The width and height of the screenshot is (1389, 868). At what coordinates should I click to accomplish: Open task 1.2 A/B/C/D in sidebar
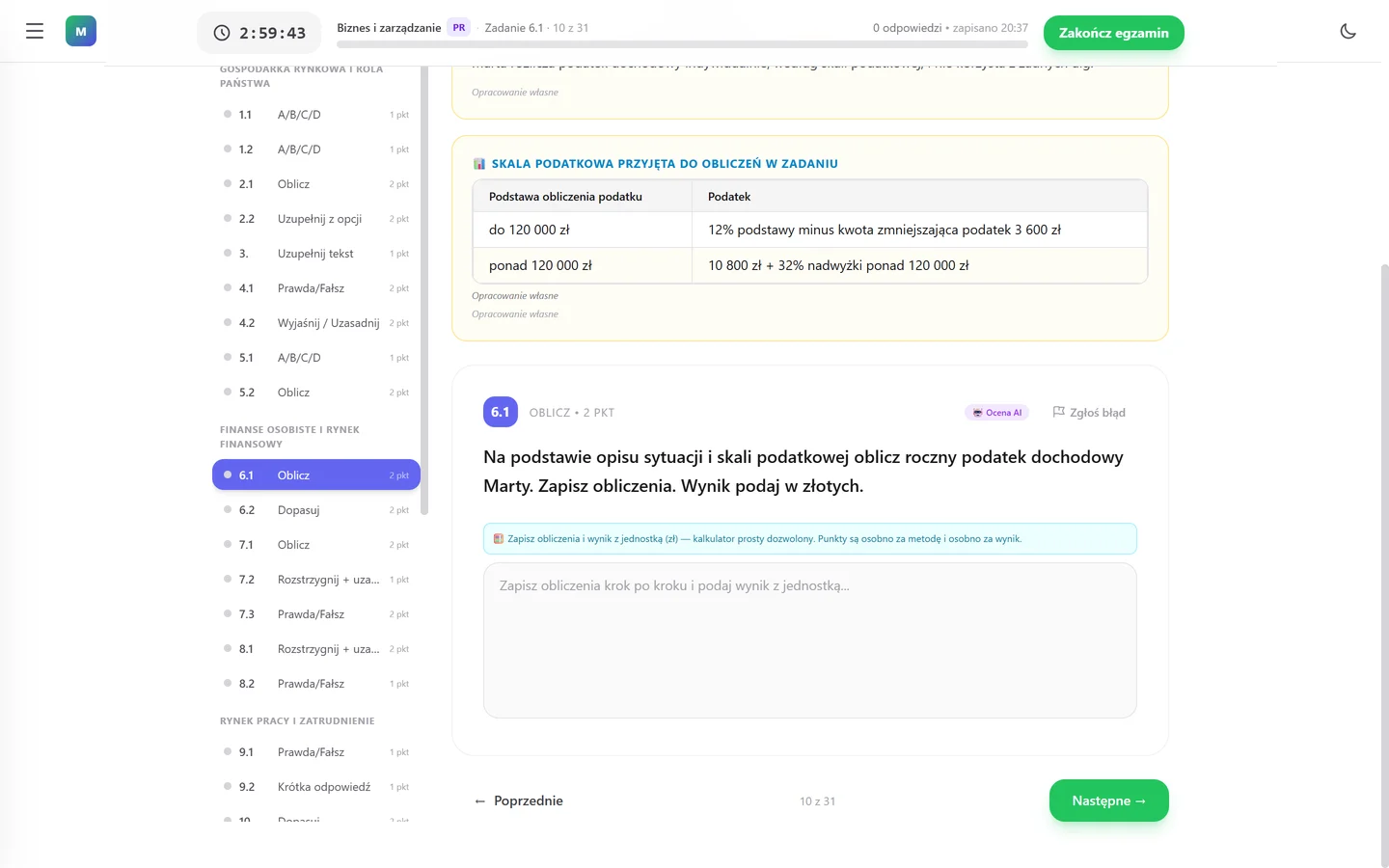[316, 149]
